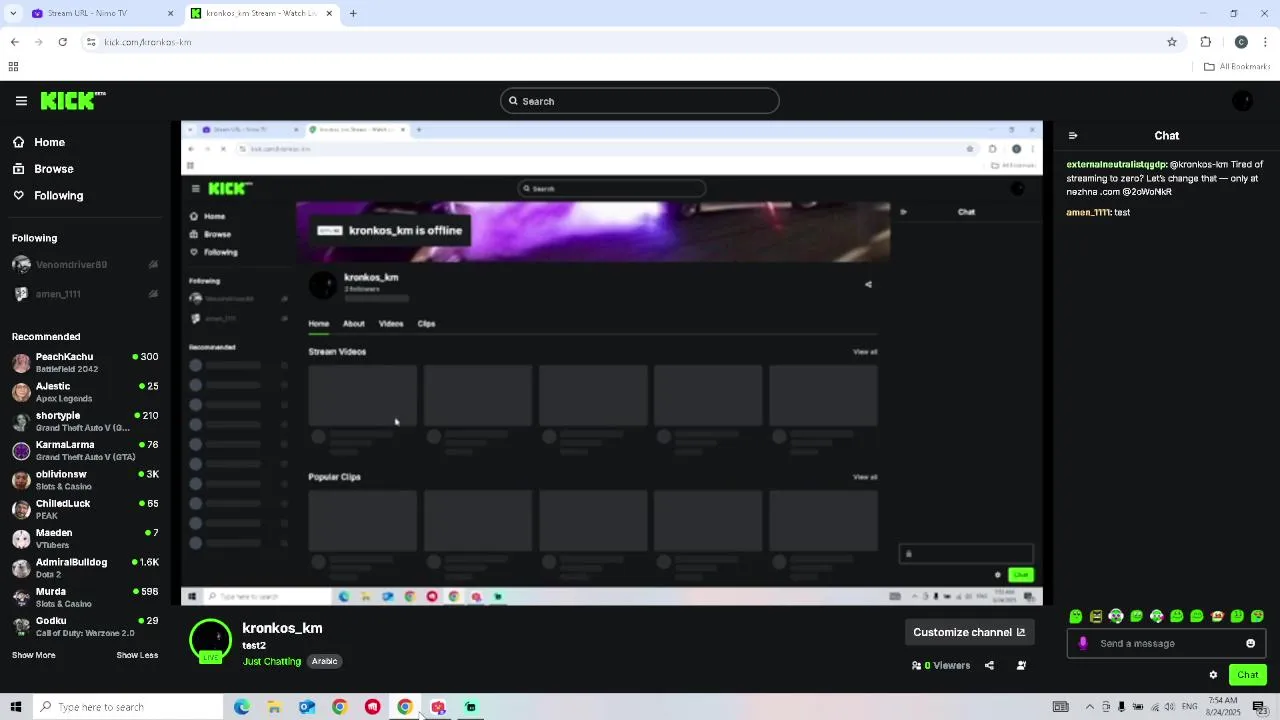Click the purple microphone icon in chat box
Image resolution: width=1280 pixels, height=720 pixels.
coord(1083,643)
